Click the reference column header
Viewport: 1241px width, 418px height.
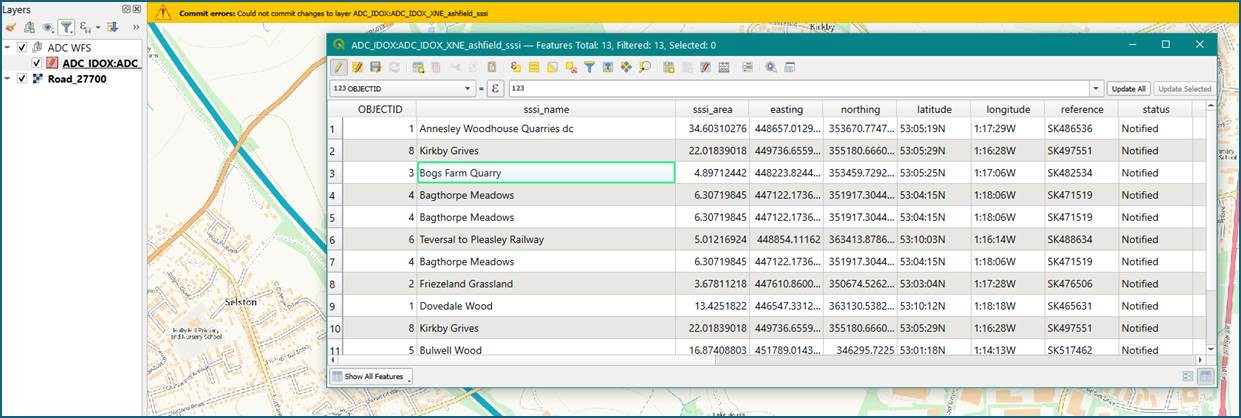click(1082, 109)
